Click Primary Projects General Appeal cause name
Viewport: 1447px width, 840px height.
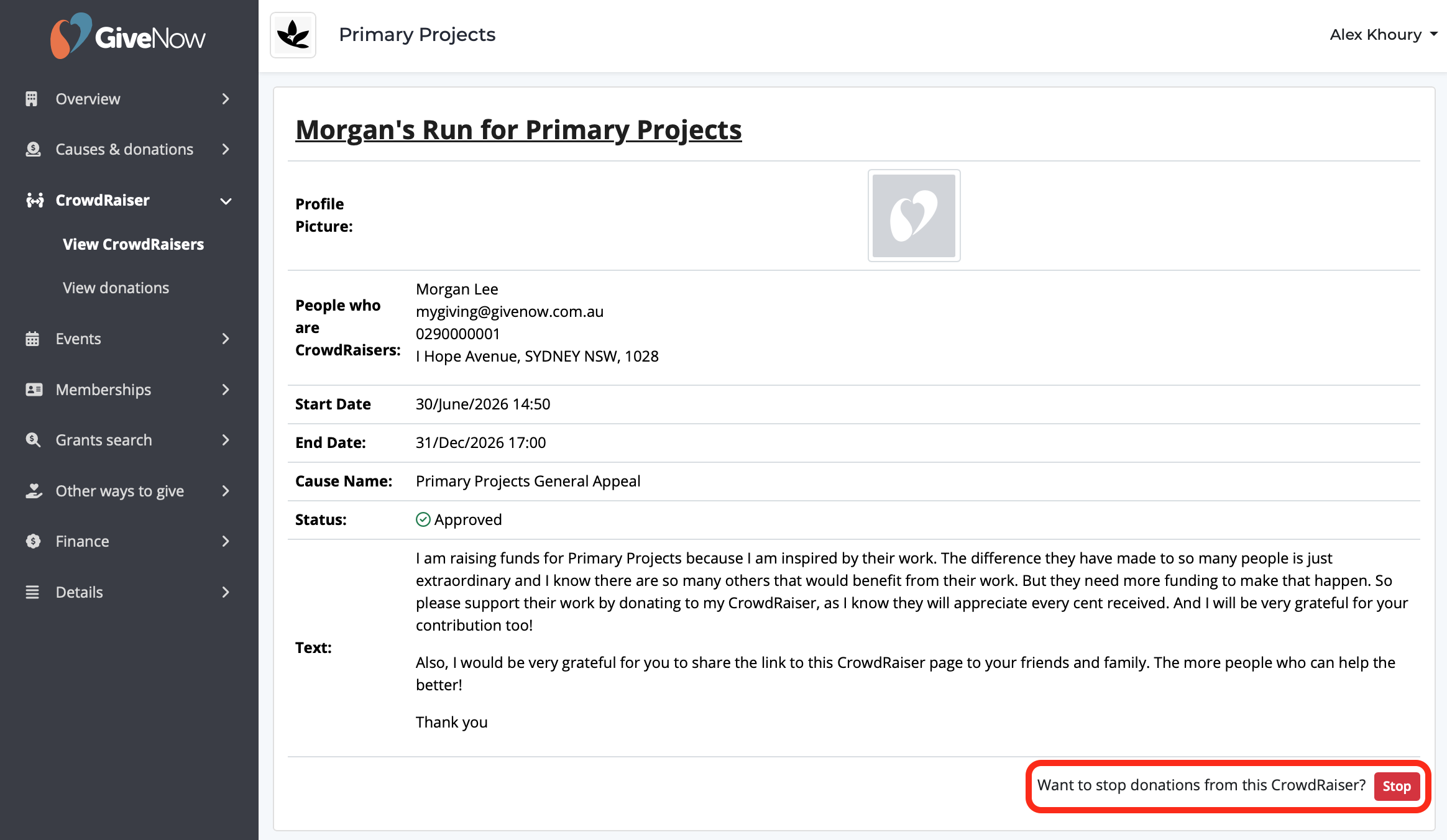point(528,481)
